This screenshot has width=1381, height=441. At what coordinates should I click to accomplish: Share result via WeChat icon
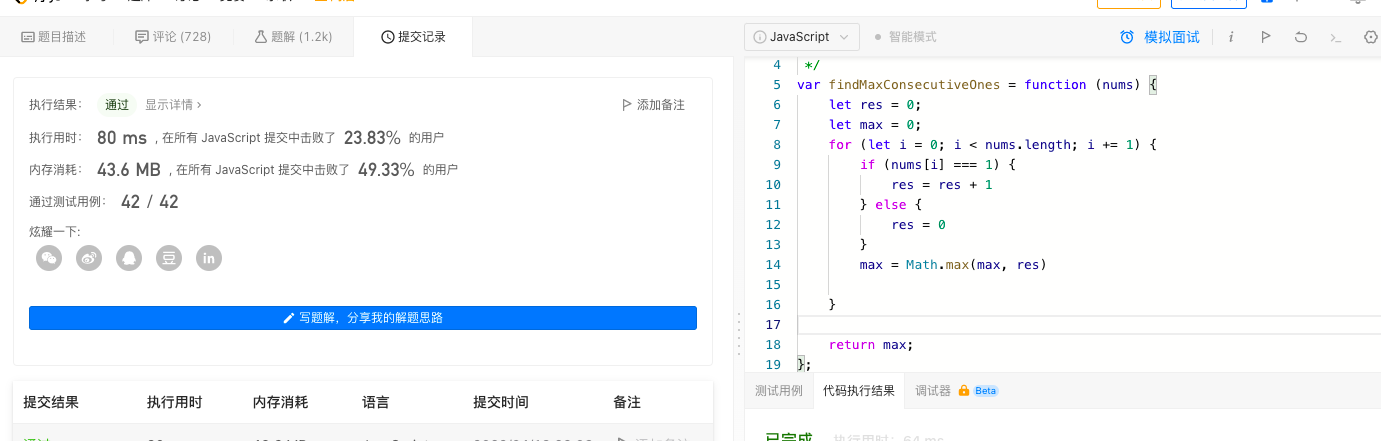point(49,258)
